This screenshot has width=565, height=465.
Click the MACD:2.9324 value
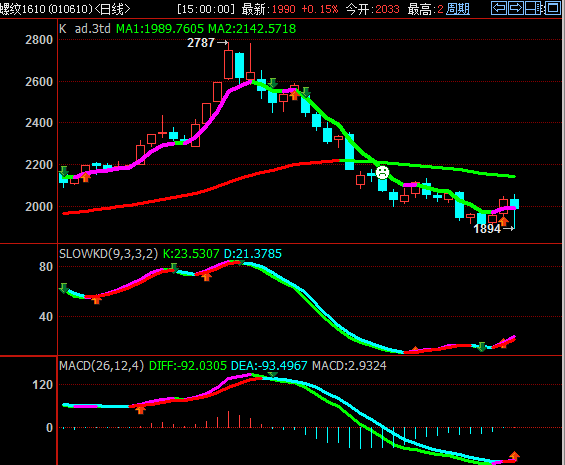(349, 366)
